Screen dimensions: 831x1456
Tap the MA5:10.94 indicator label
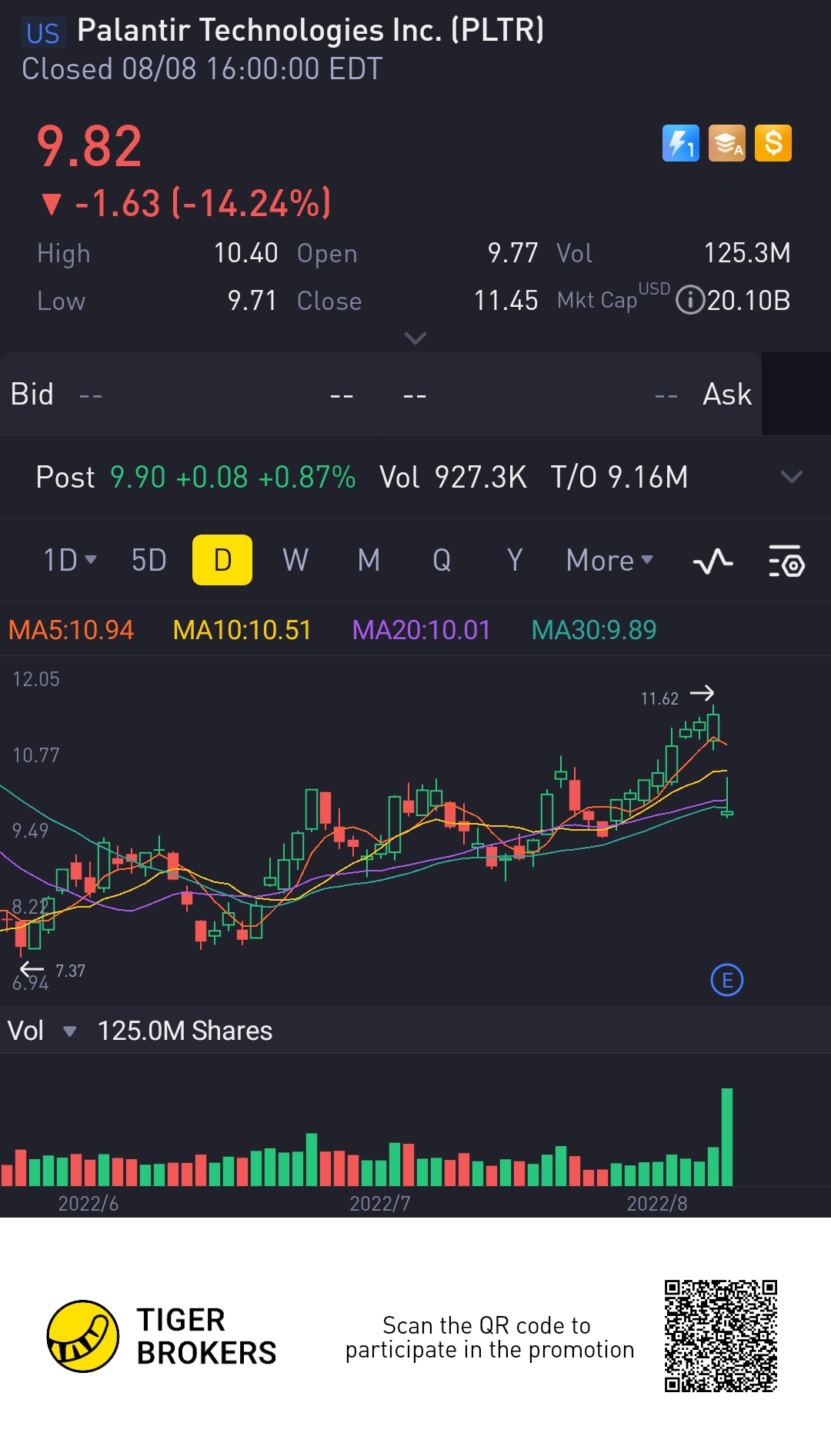point(71,630)
